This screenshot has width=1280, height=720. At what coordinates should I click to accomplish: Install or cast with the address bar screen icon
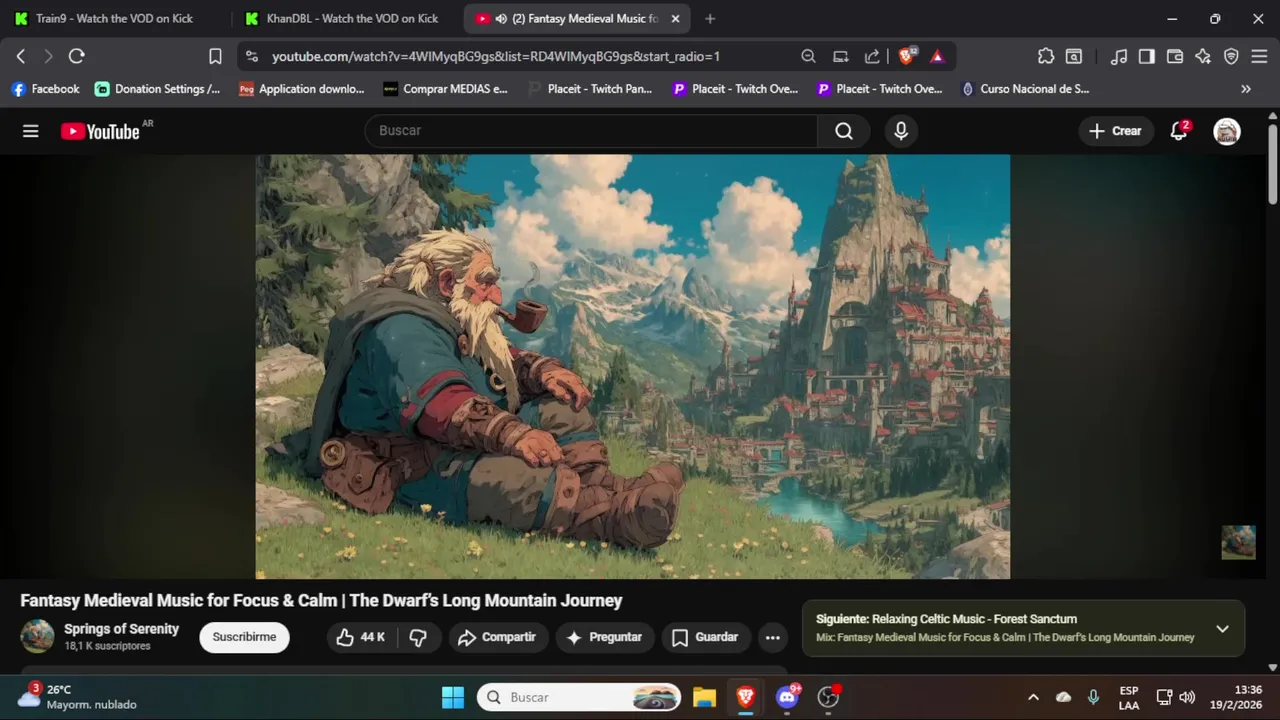(x=841, y=56)
